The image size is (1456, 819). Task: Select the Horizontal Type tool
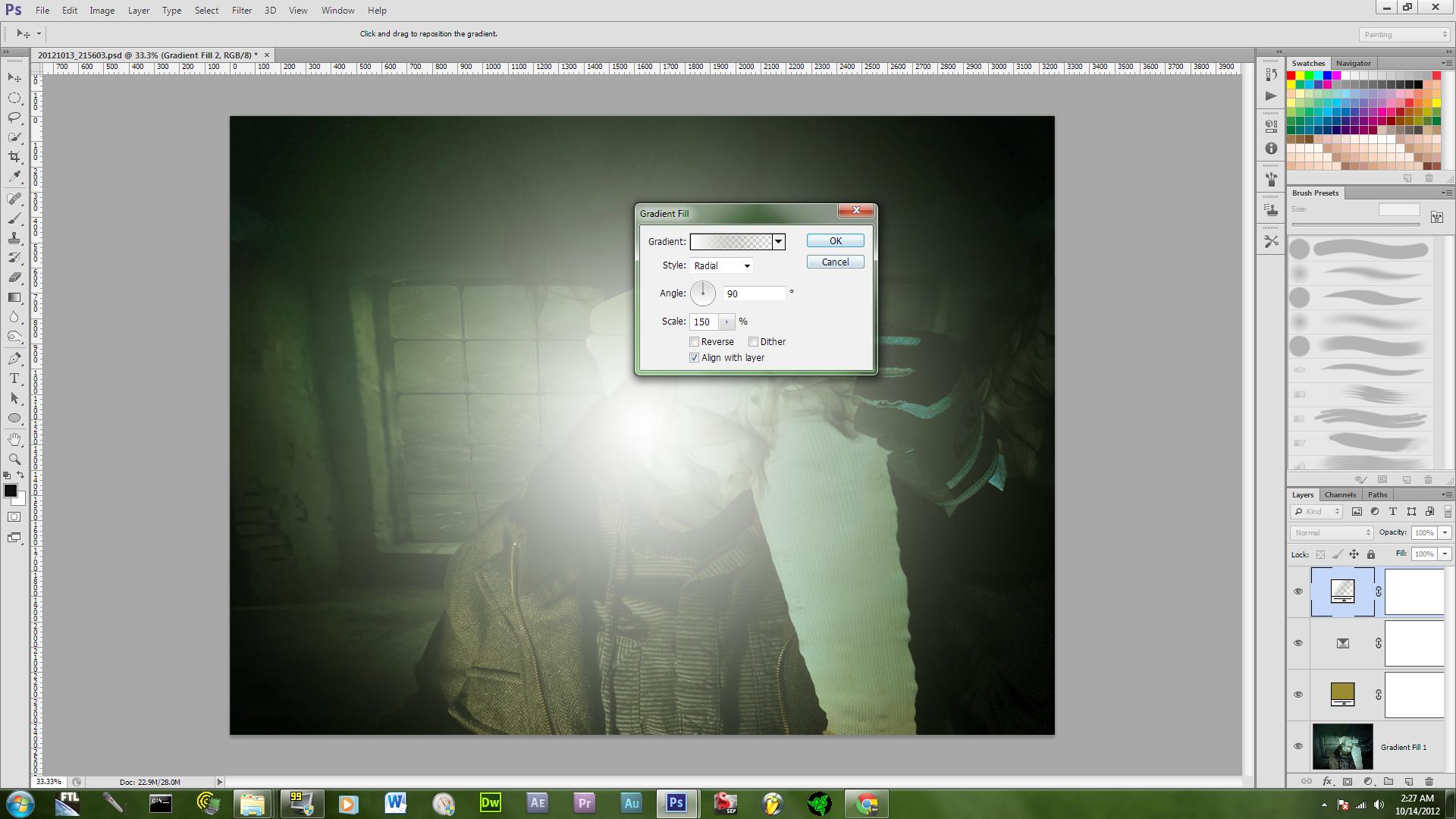coord(14,378)
